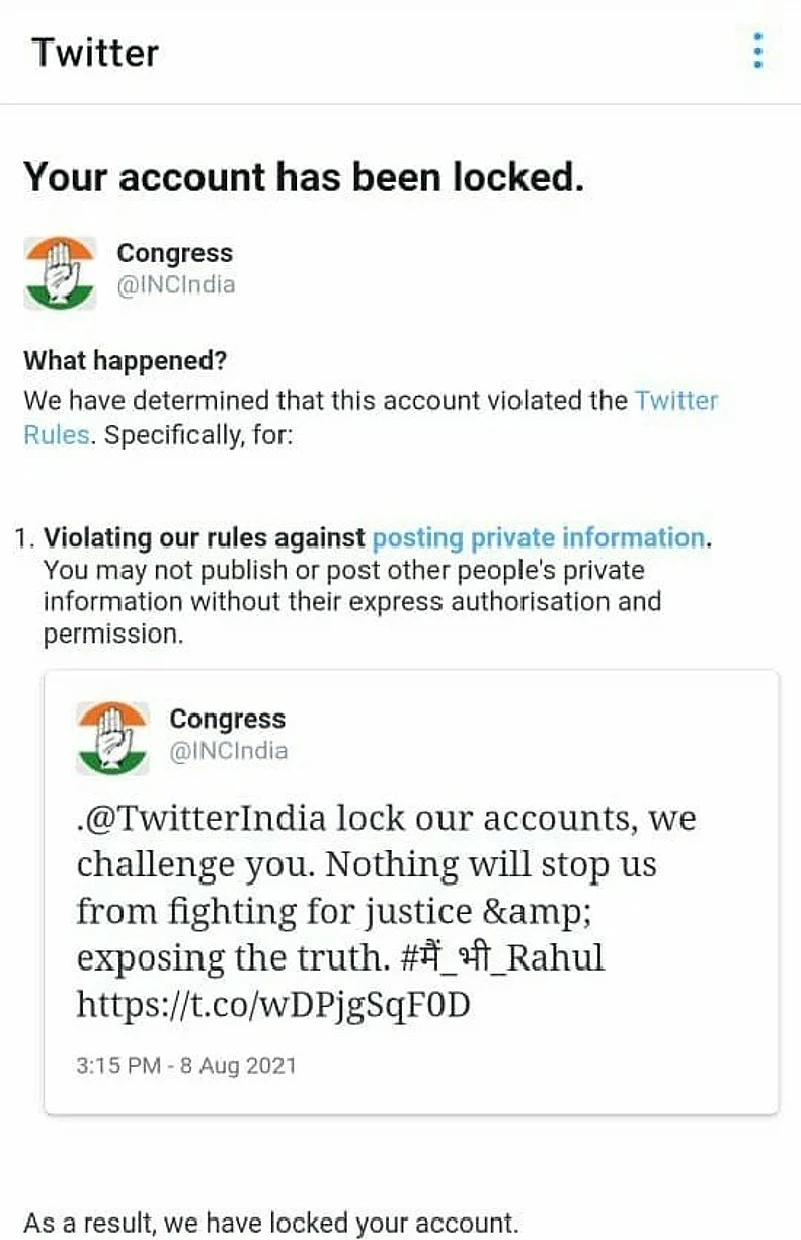Open the posting private information link
This screenshot has width=801, height=1240.
pyautogui.click(x=538, y=538)
